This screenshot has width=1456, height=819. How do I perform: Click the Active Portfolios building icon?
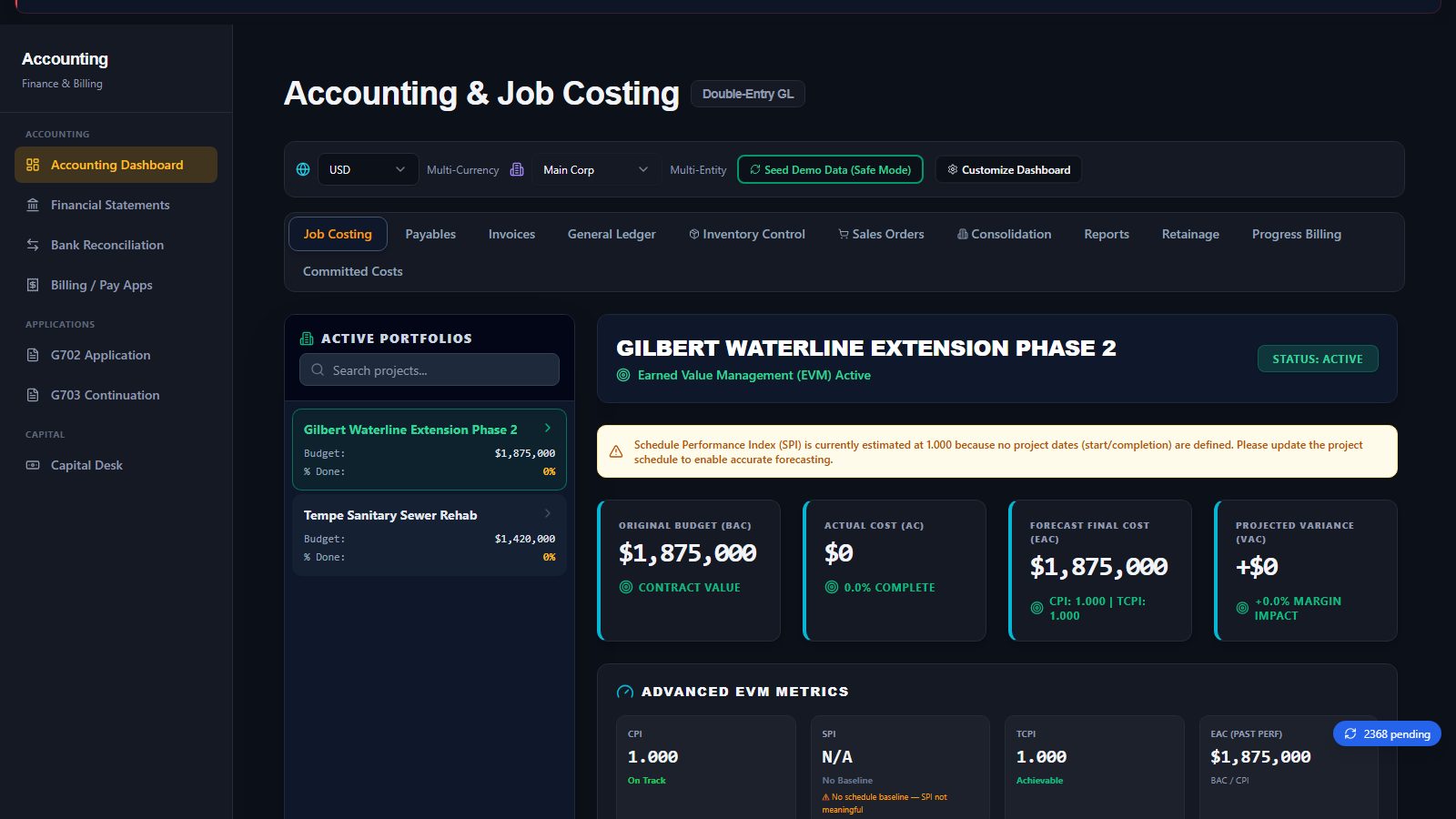click(307, 339)
